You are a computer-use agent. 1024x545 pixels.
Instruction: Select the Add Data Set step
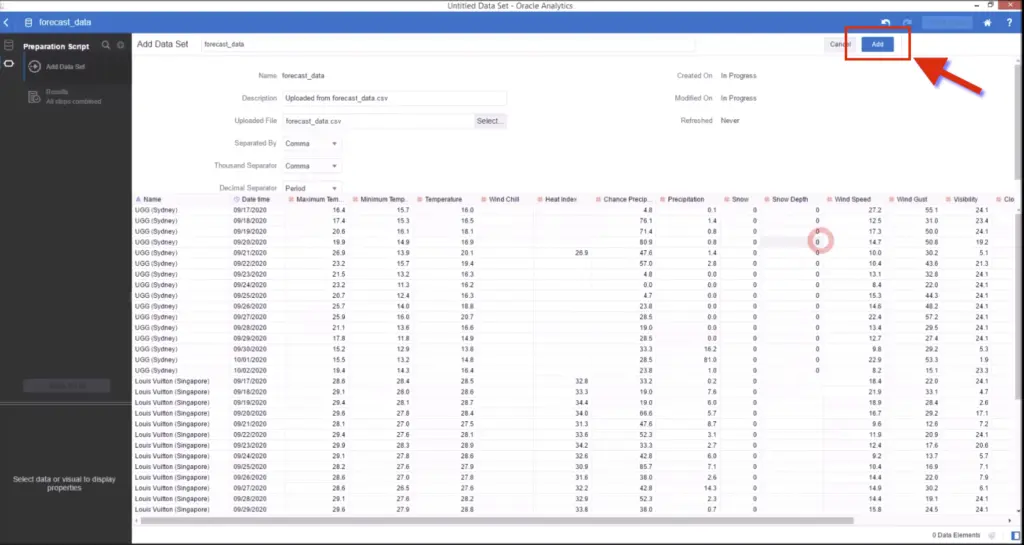[x=66, y=67]
